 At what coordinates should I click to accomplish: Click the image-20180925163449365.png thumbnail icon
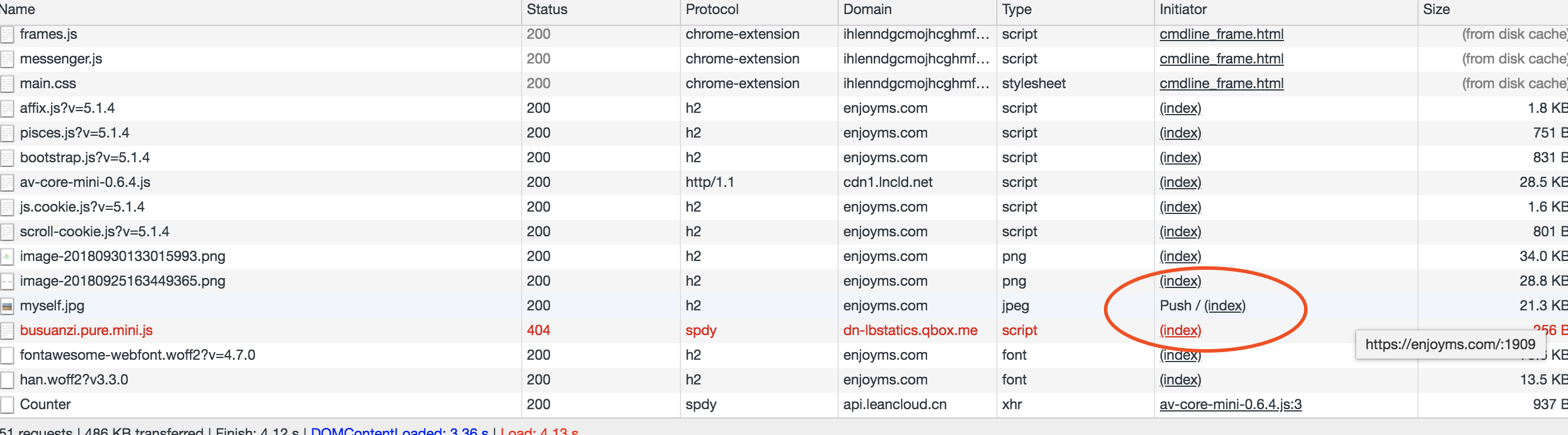pos(7,281)
